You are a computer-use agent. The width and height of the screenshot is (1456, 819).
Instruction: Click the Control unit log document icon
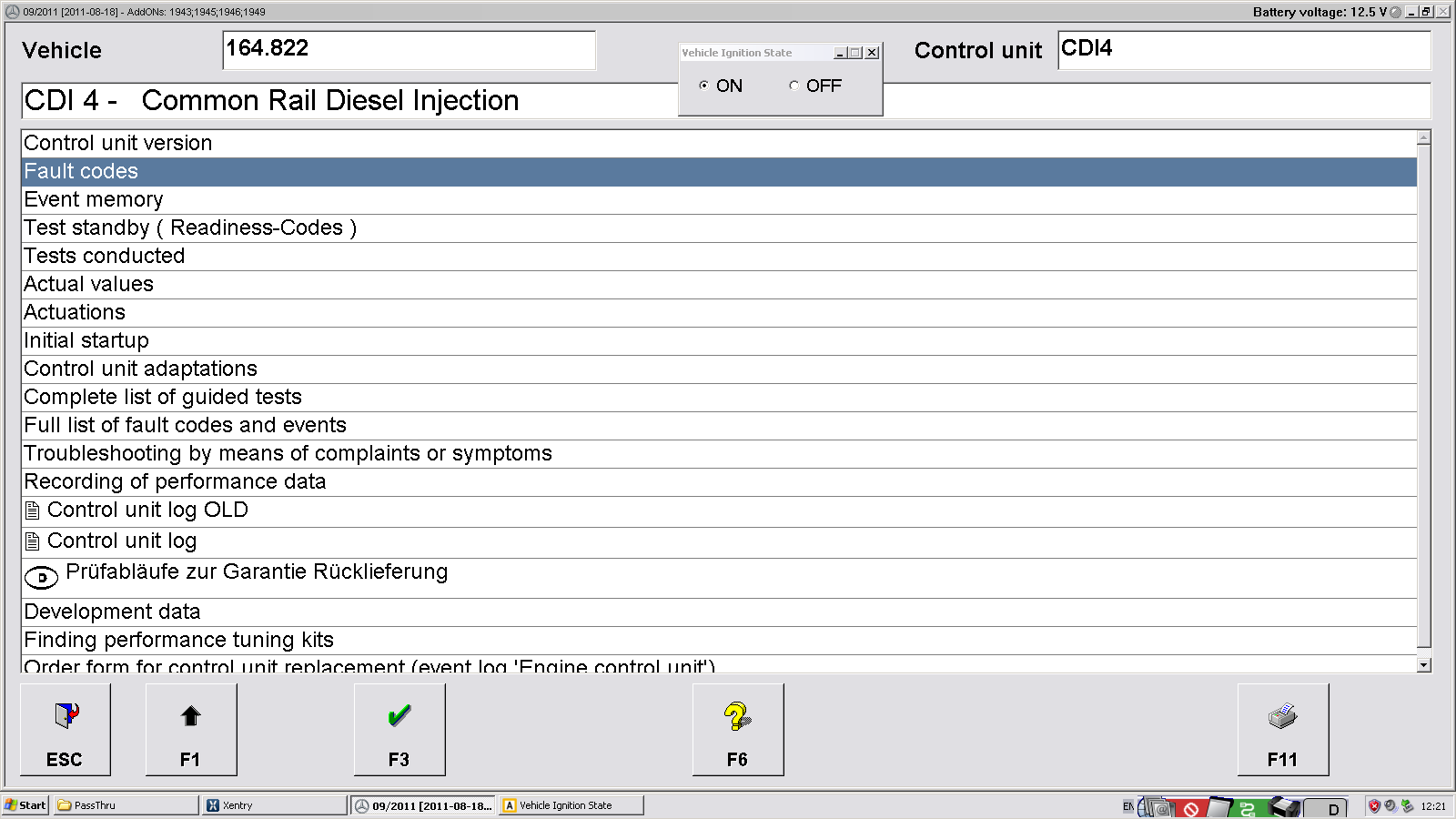[x=33, y=541]
